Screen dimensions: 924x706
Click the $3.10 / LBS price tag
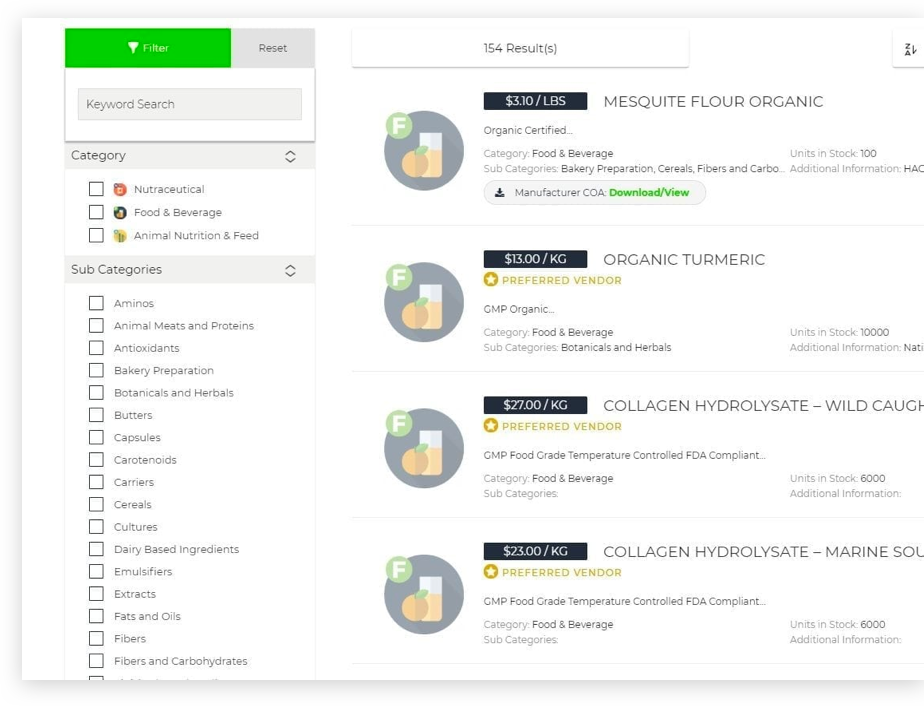[535, 101]
